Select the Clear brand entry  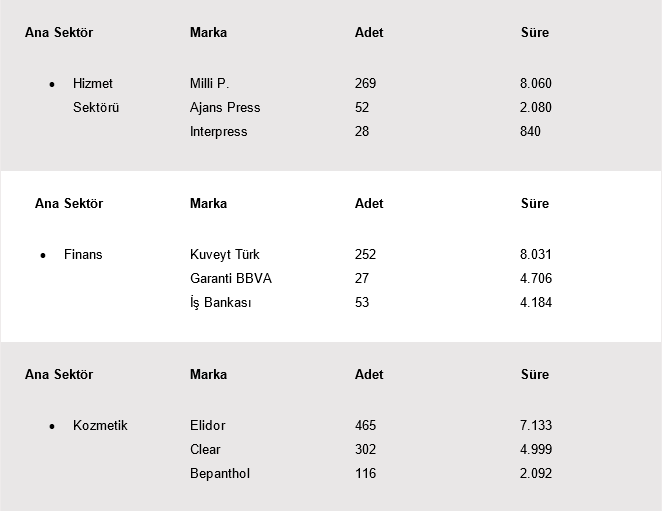(205, 450)
